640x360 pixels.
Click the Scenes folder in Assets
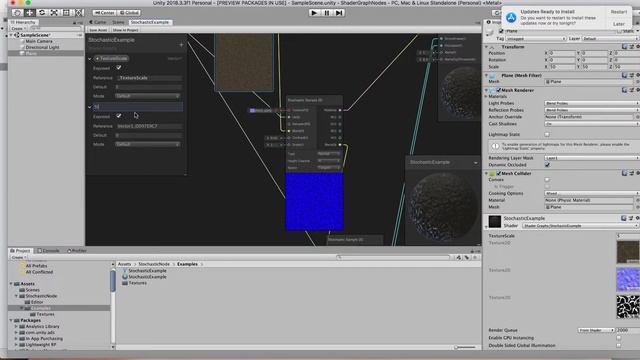tap(29, 290)
